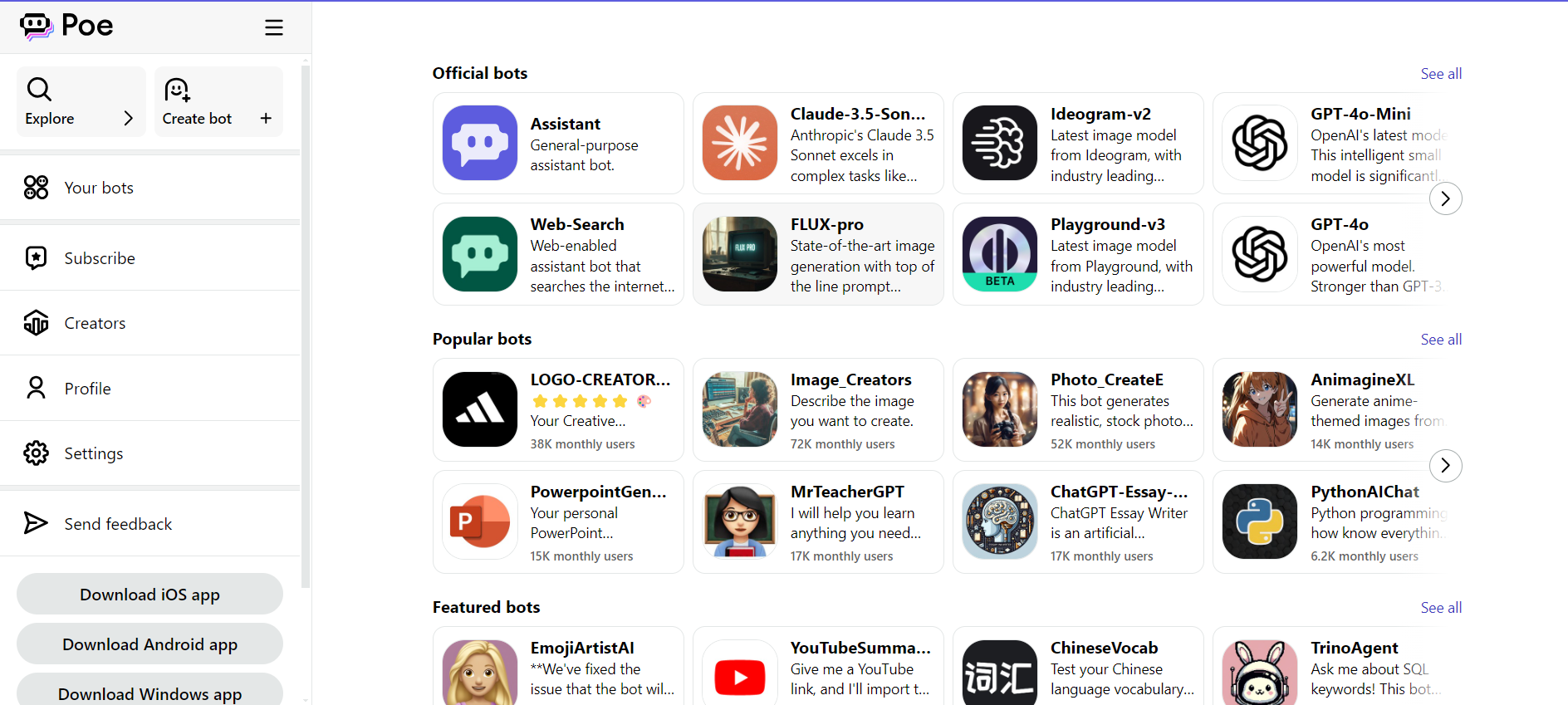1568x705 pixels.
Task: Open the Claude-3.5-Sonnet orange starburst icon
Action: [x=740, y=143]
